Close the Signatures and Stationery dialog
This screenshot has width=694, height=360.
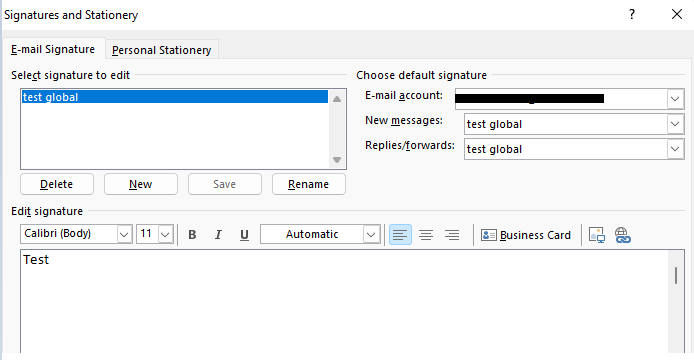[x=677, y=15]
